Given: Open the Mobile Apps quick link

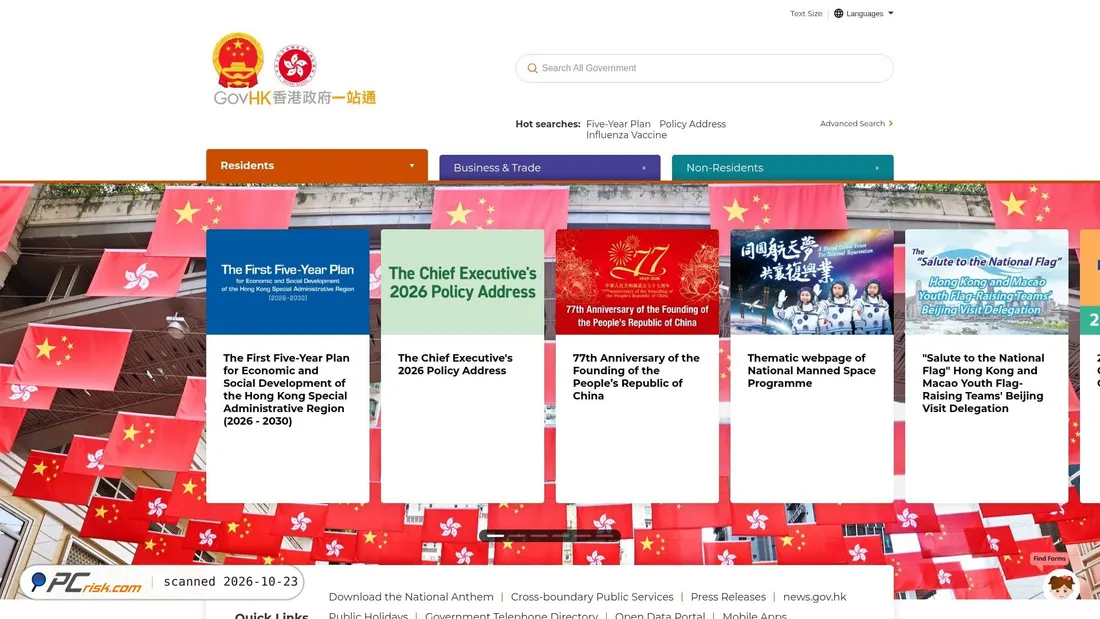Looking at the screenshot, I should click(755, 615).
